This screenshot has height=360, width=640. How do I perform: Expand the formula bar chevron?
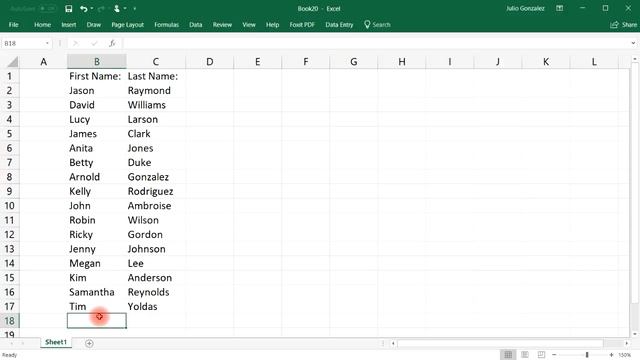tap(633, 43)
